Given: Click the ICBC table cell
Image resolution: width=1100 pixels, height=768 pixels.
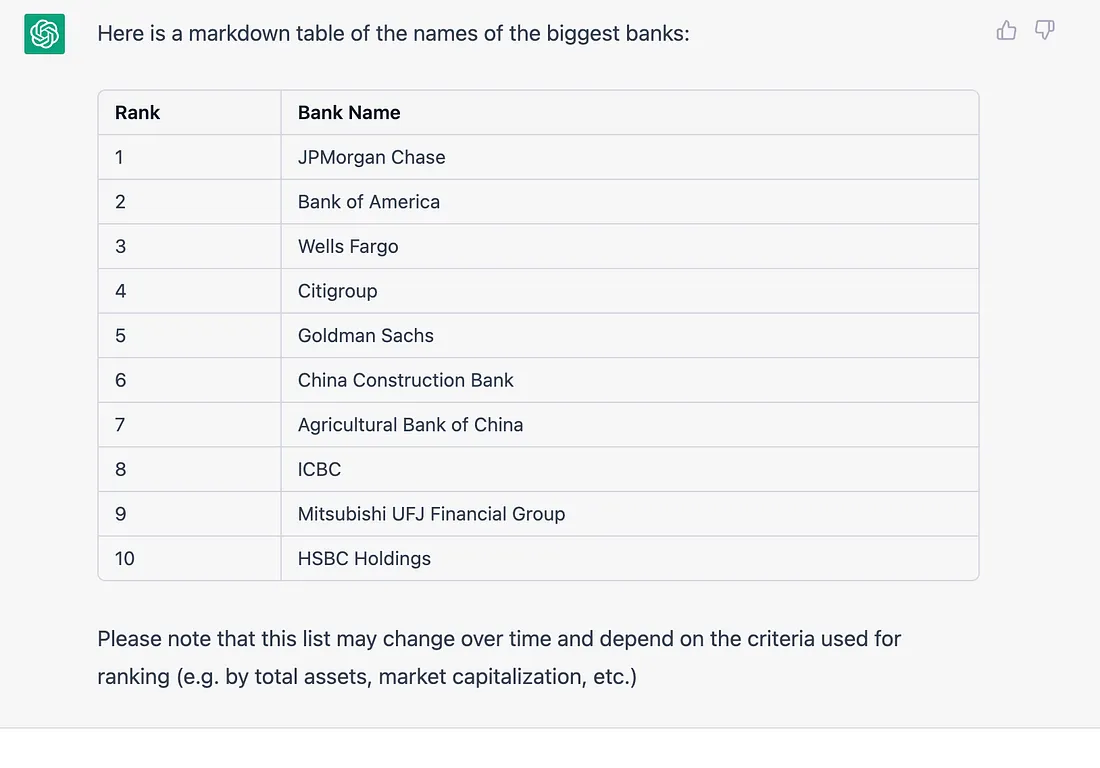Looking at the screenshot, I should (x=629, y=469).
